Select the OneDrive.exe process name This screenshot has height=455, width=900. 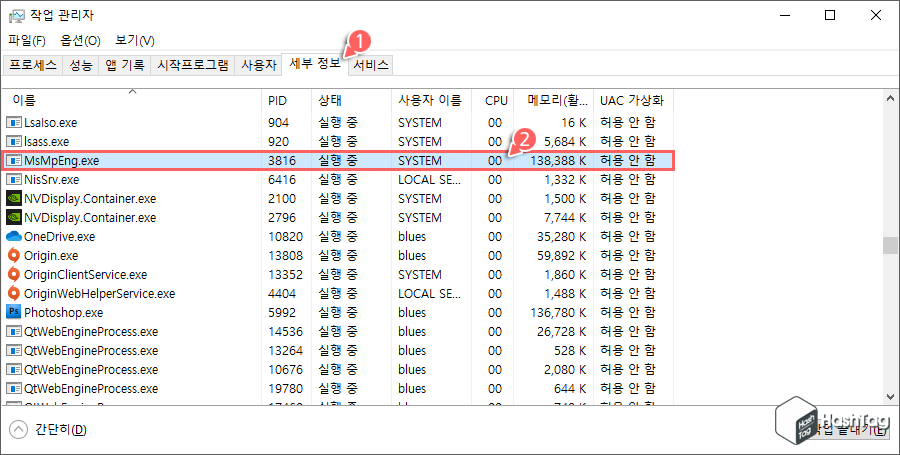tap(60, 236)
